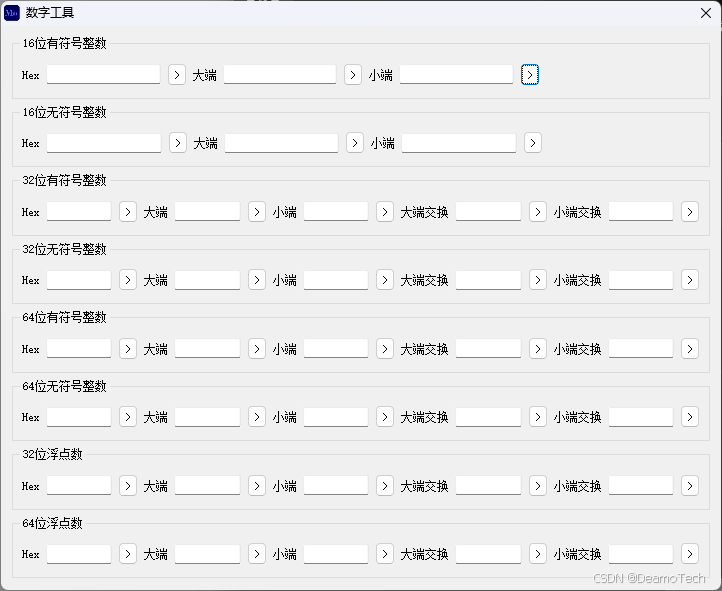Focus the Hex field in 16位有符号整数

103,75
